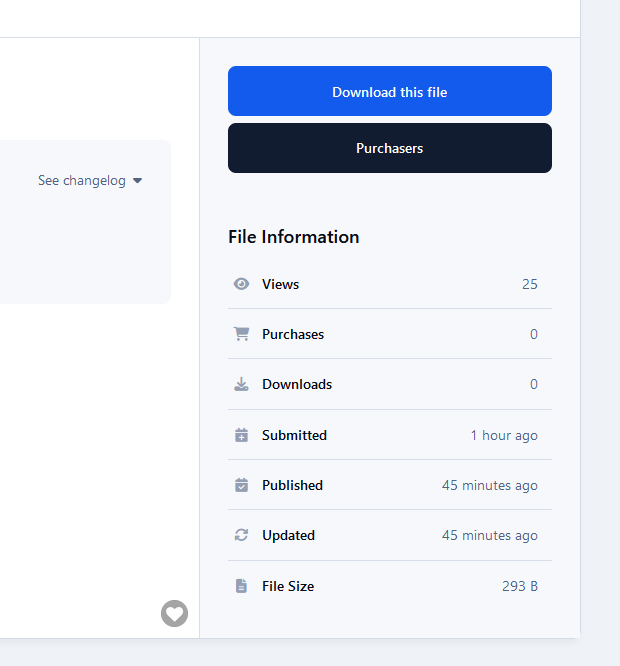The height and width of the screenshot is (666, 620).
Task: Click the Published 45 minutes ago timestamp
Action: click(x=490, y=485)
